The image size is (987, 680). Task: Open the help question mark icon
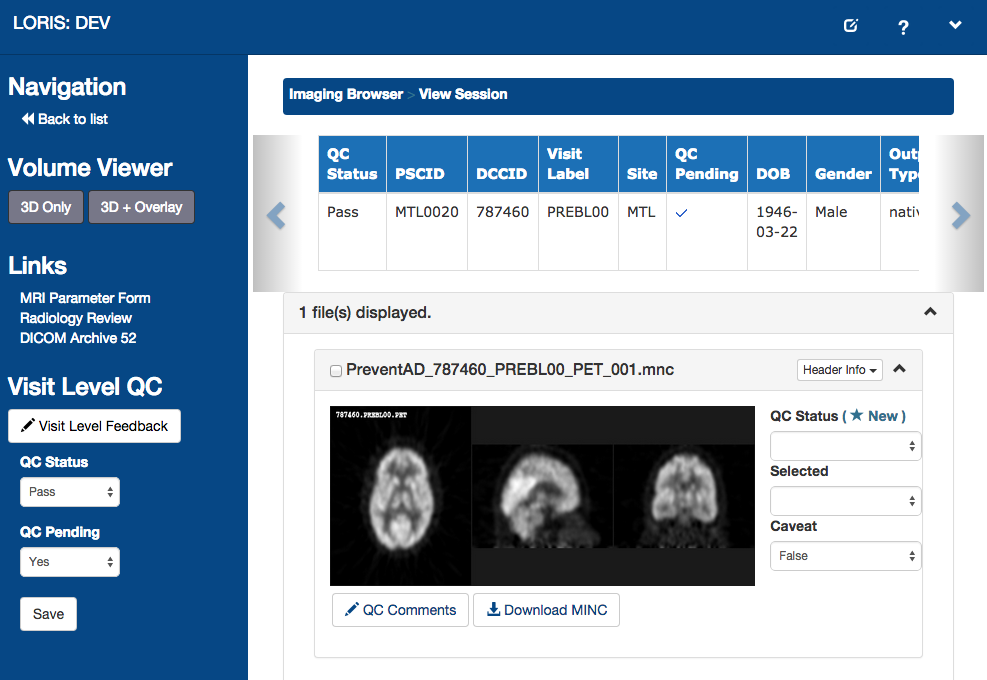903,27
